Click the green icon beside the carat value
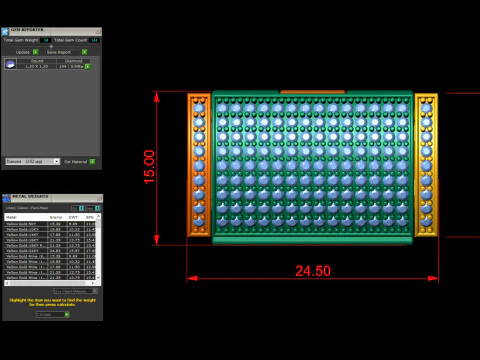 pos(88,66)
